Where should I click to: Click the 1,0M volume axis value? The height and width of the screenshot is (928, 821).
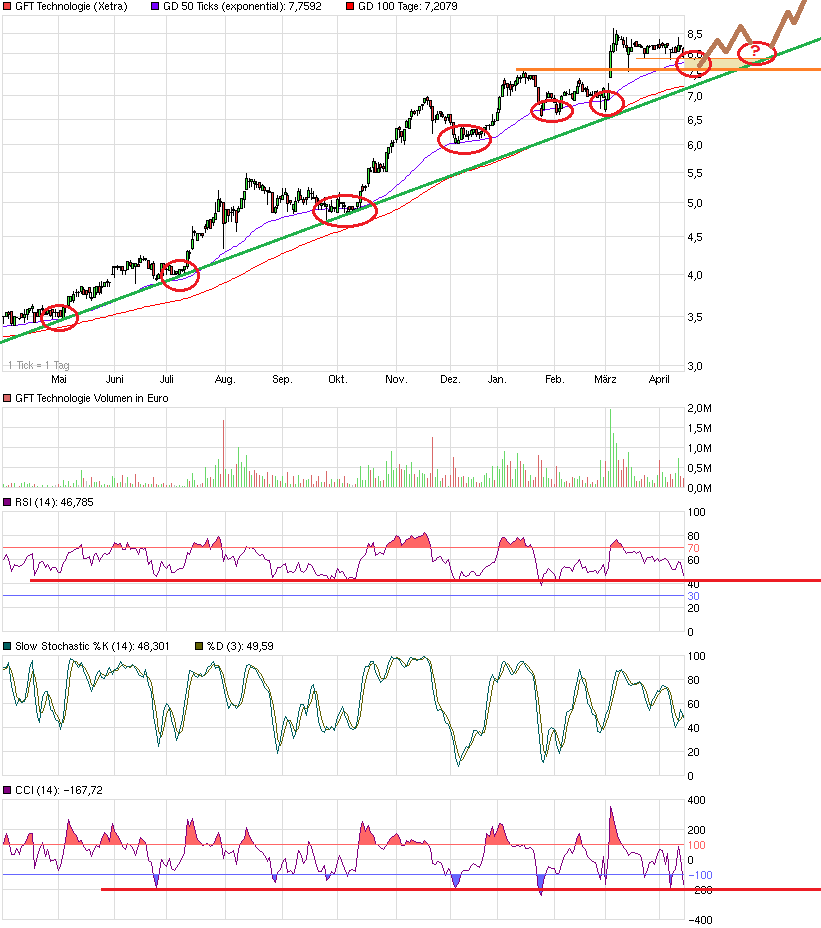pyautogui.click(x=700, y=449)
